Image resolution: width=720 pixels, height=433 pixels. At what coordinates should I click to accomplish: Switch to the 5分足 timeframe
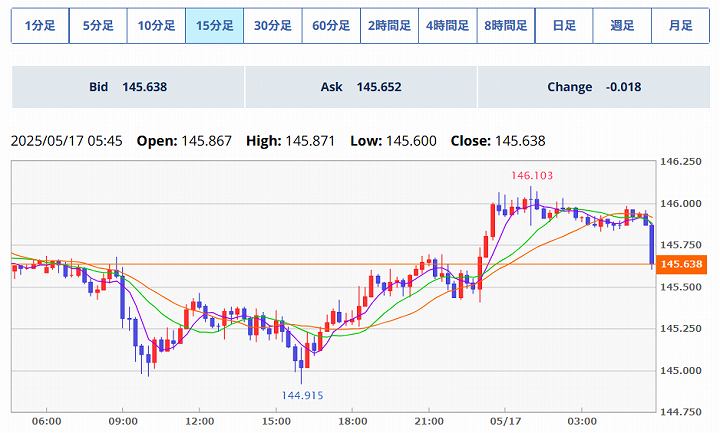98,25
